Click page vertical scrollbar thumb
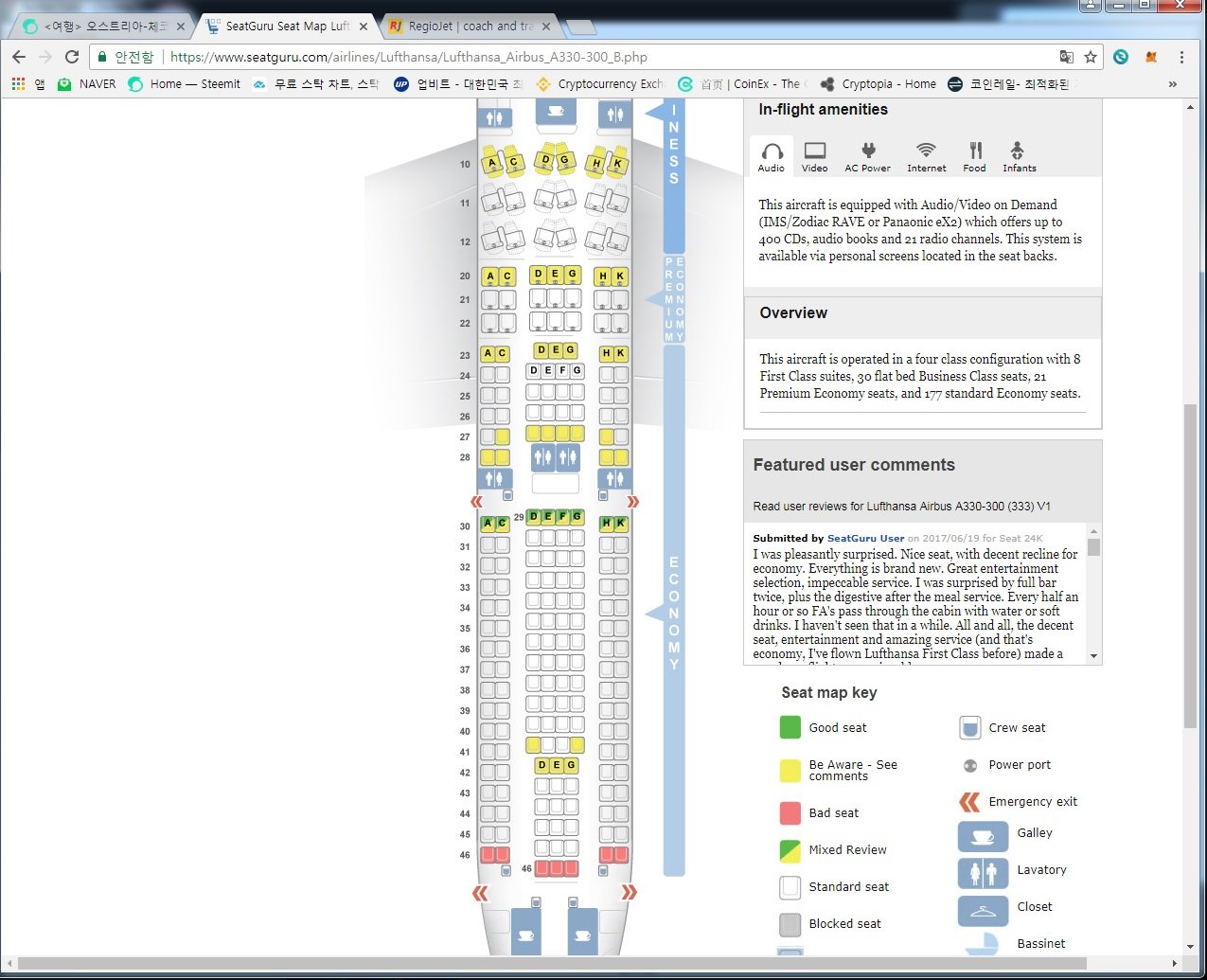 (1190, 565)
